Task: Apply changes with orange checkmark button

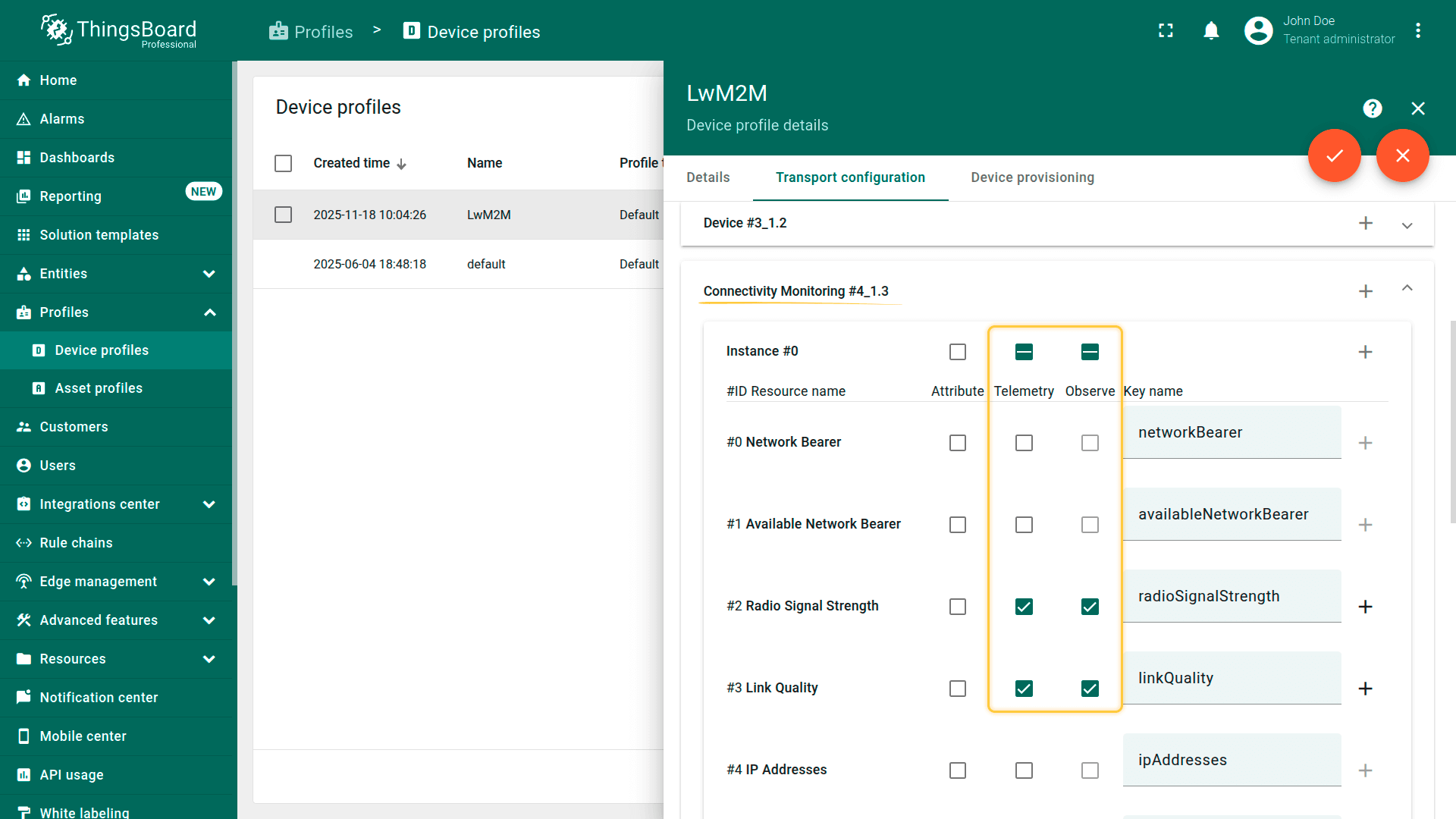Action: (x=1334, y=155)
